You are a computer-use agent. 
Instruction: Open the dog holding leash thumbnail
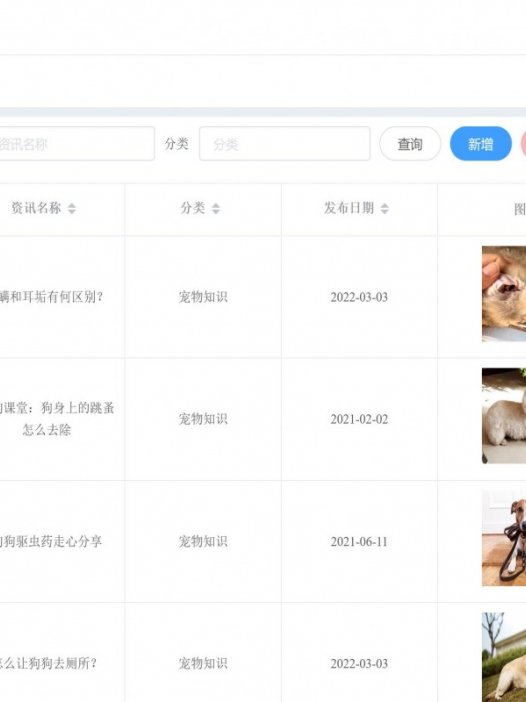coord(504,538)
